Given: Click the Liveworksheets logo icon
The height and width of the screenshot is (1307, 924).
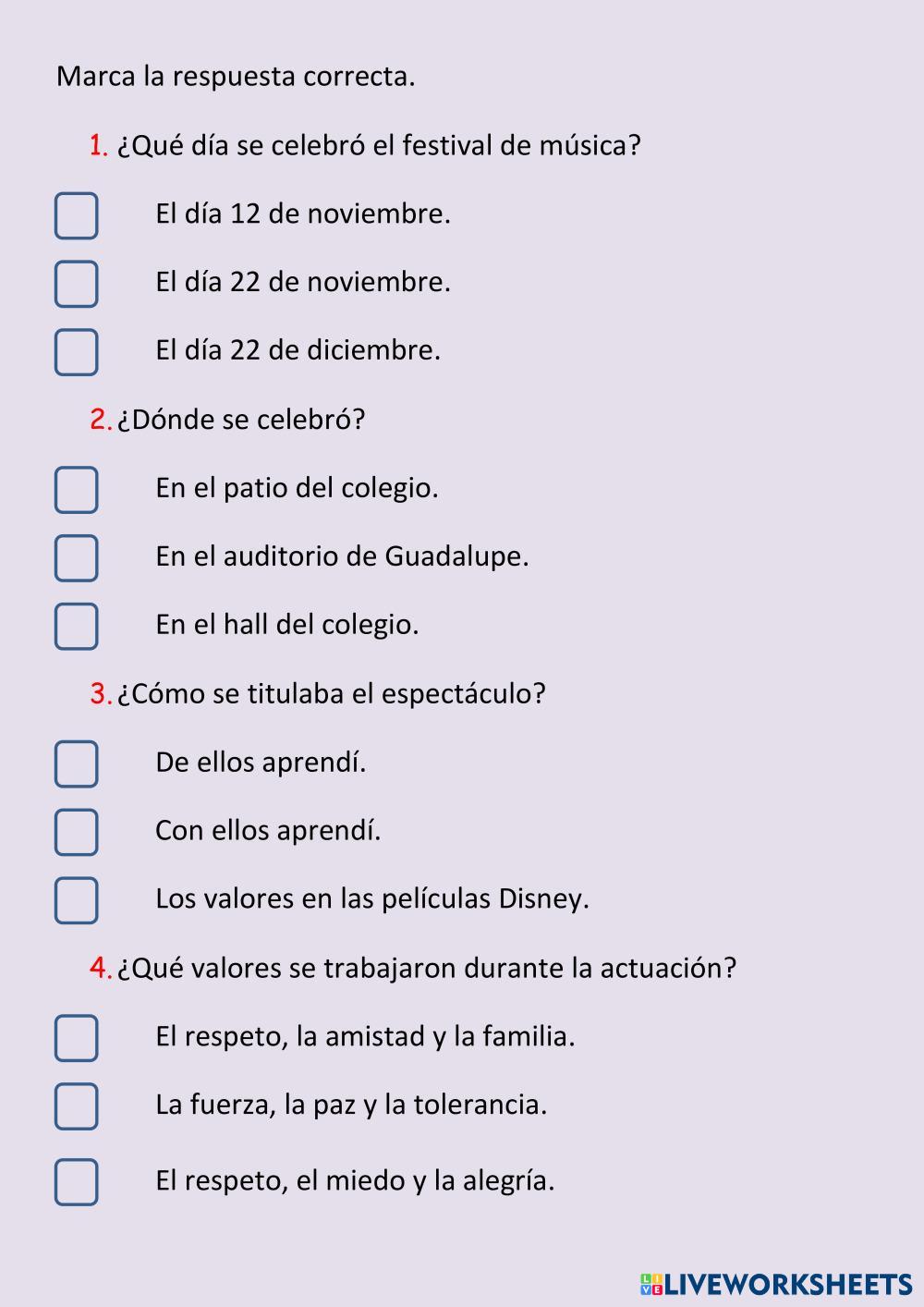Looking at the screenshot, I should click(x=651, y=1285).
